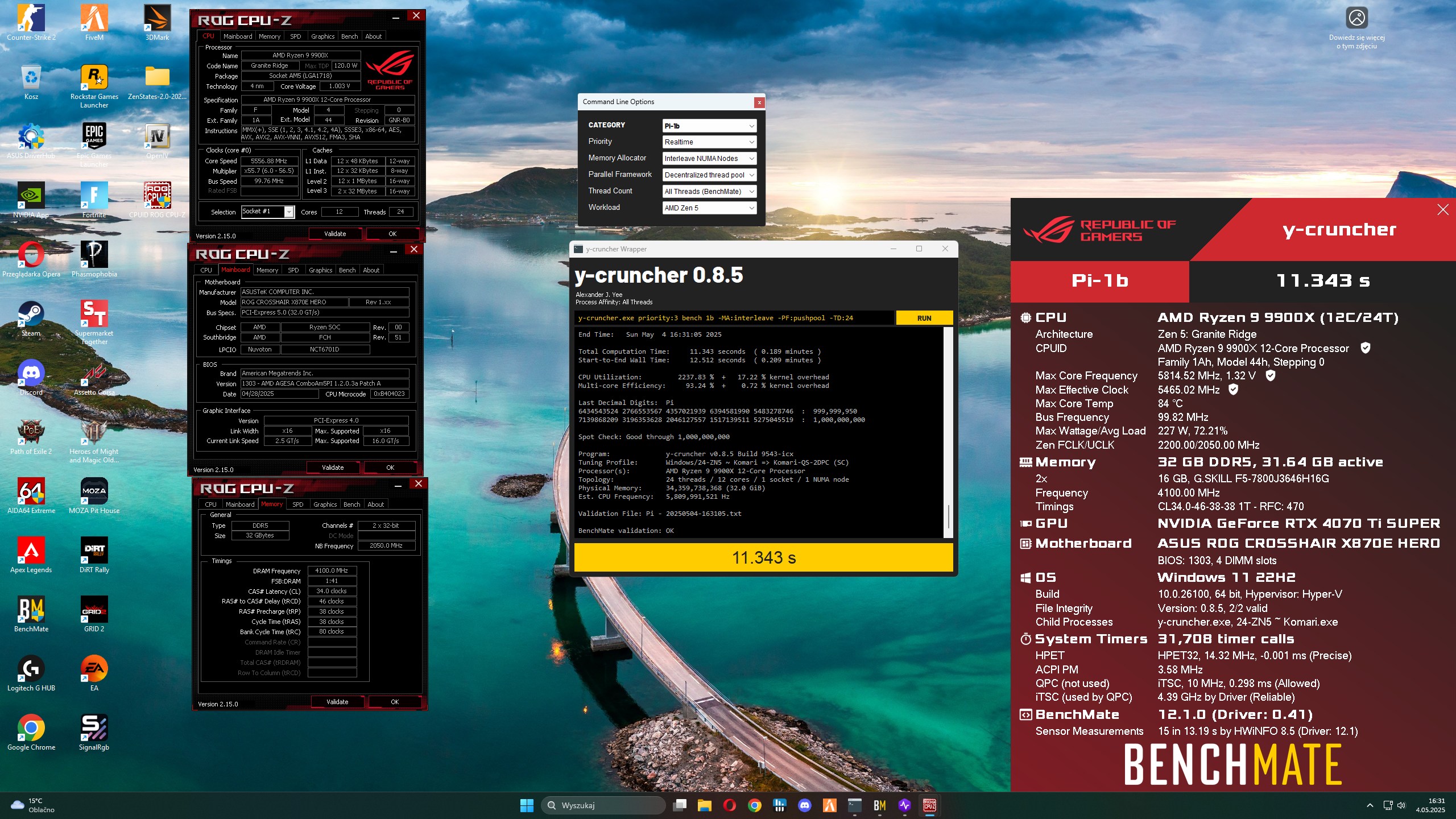This screenshot has width=1456, height=819.
Task: Switch to CPU tab in bottom CPU-Z window
Action: coord(211,504)
